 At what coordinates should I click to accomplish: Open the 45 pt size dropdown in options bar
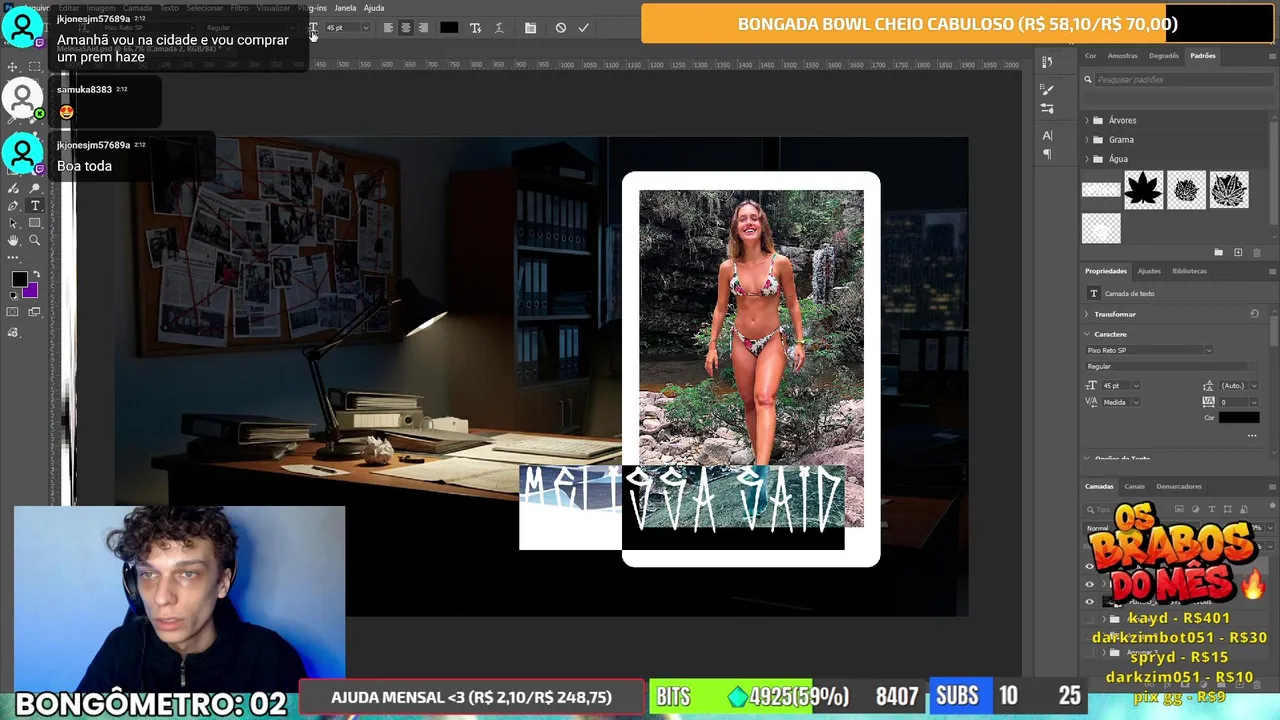click(x=365, y=28)
